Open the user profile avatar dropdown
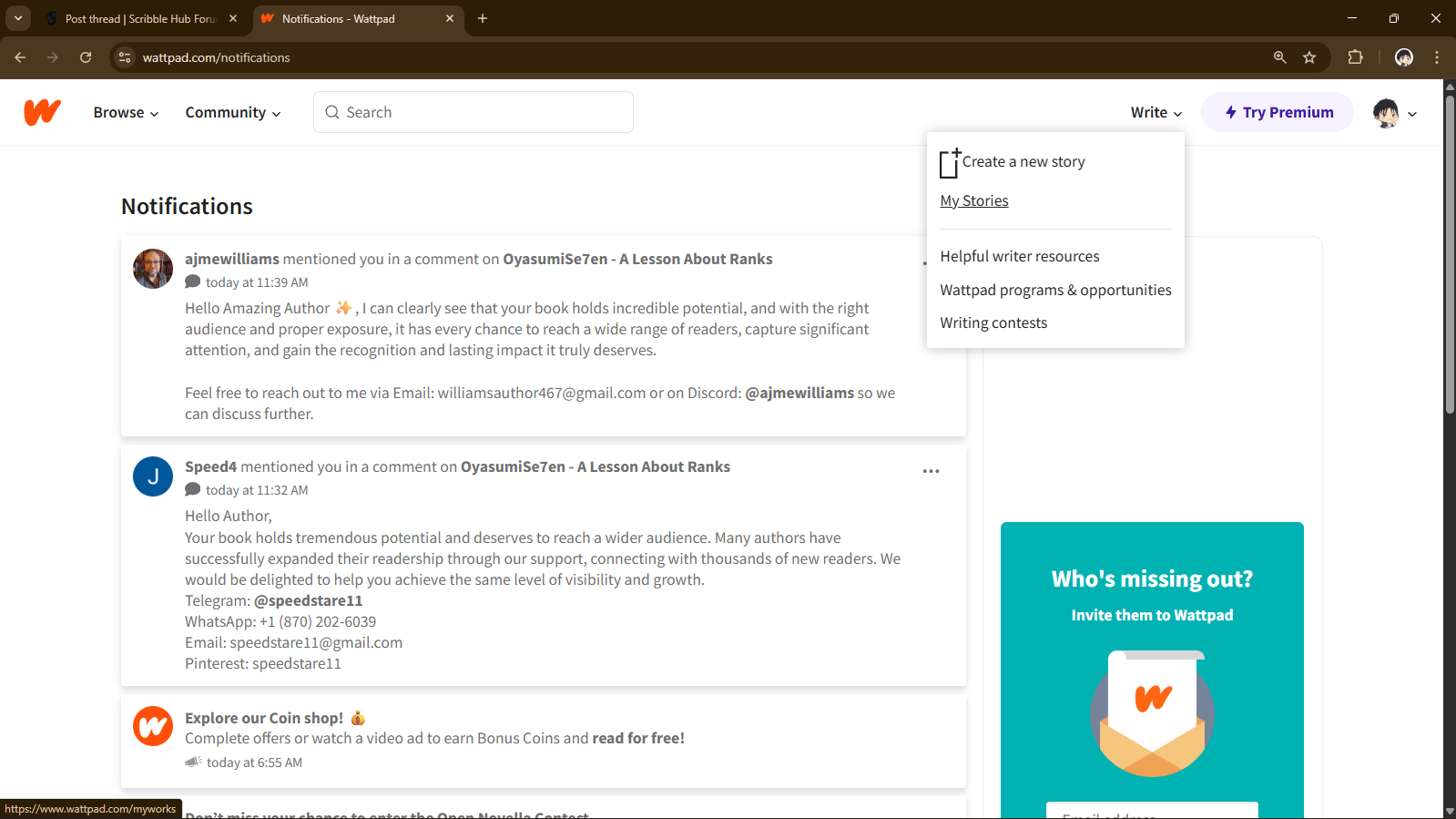Image resolution: width=1456 pixels, height=819 pixels. coord(1394,113)
